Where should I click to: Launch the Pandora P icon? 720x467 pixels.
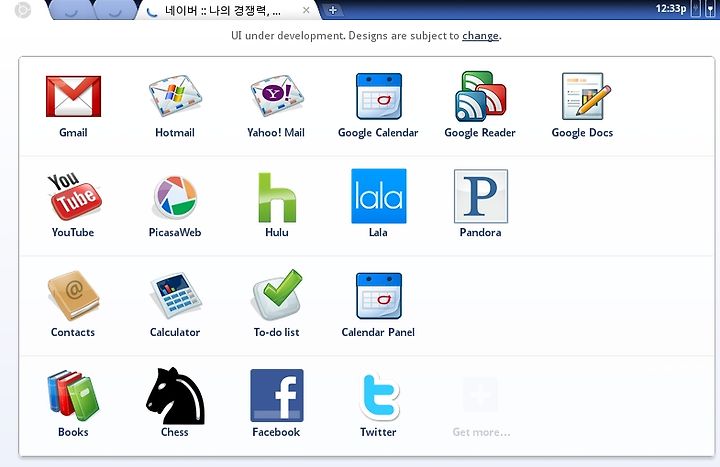click(481, 196)
